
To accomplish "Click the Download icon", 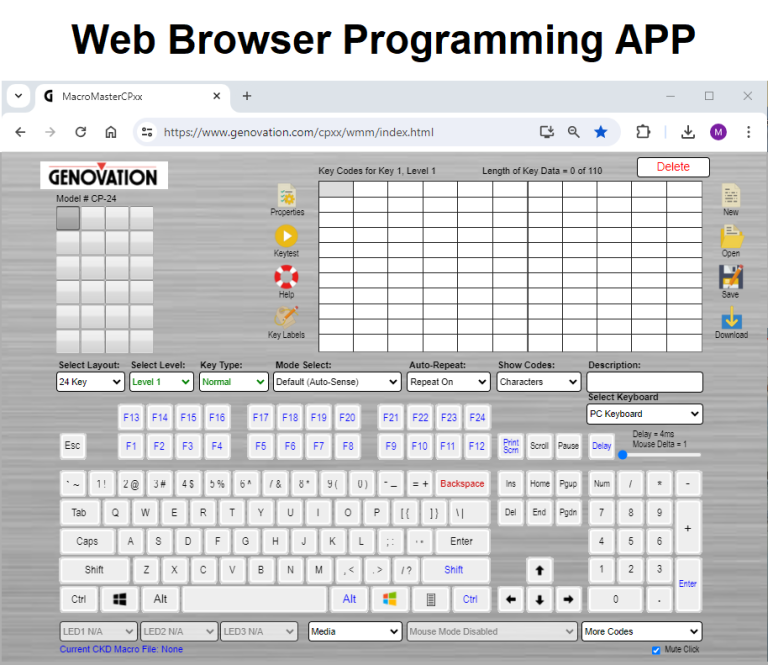I will [731, 319].
